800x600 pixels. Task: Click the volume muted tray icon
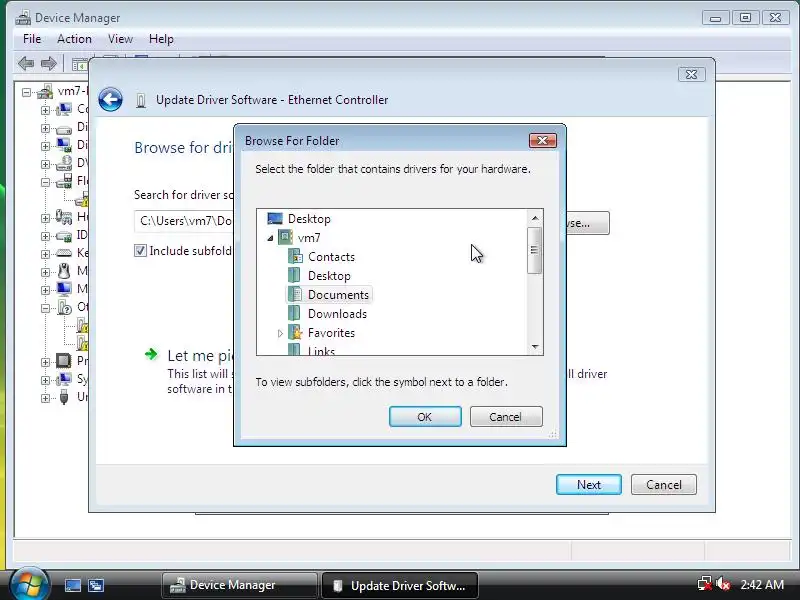[723, 584]
